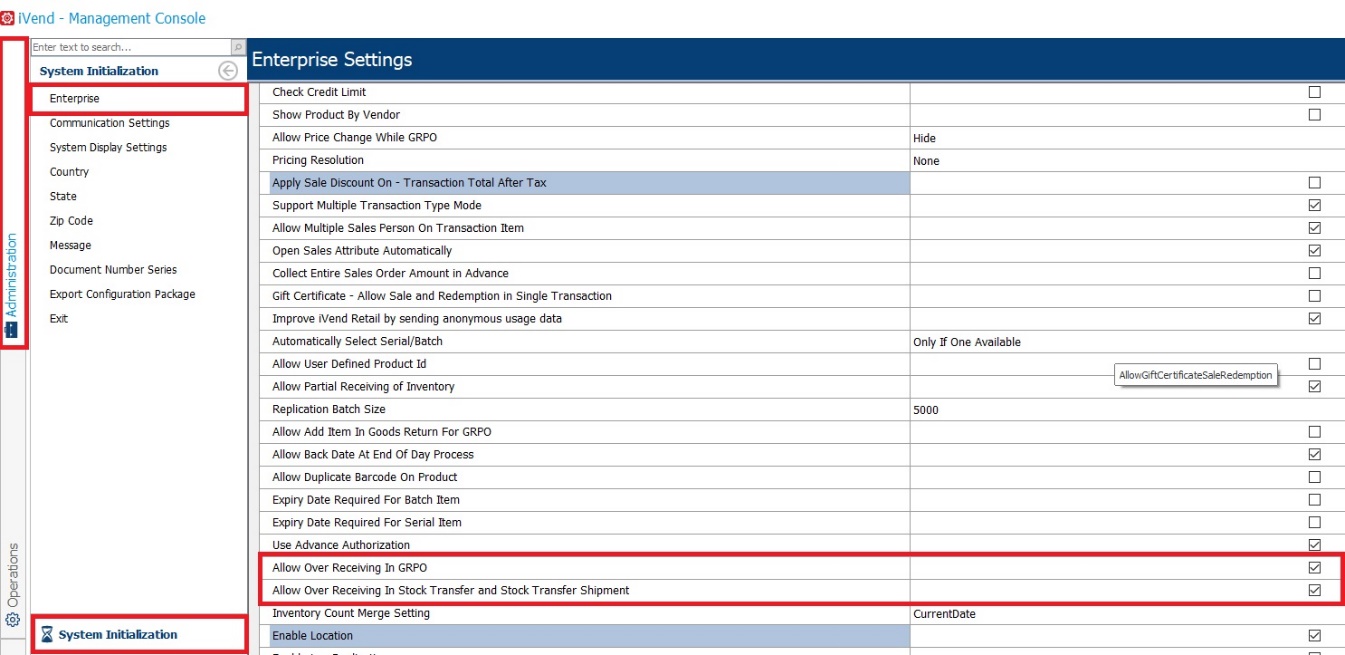Viewport: 1345px width, 655px height.
Task: Click the search magnifier icon in sidebar
Action: (x=238, y=47)
